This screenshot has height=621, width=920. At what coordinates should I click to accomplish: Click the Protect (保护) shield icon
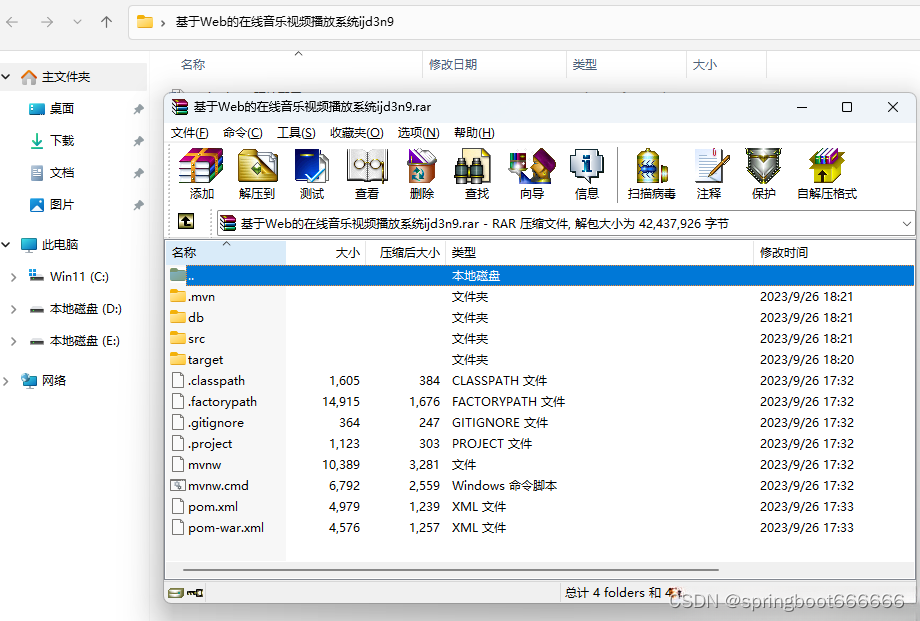tap(763, 166)
